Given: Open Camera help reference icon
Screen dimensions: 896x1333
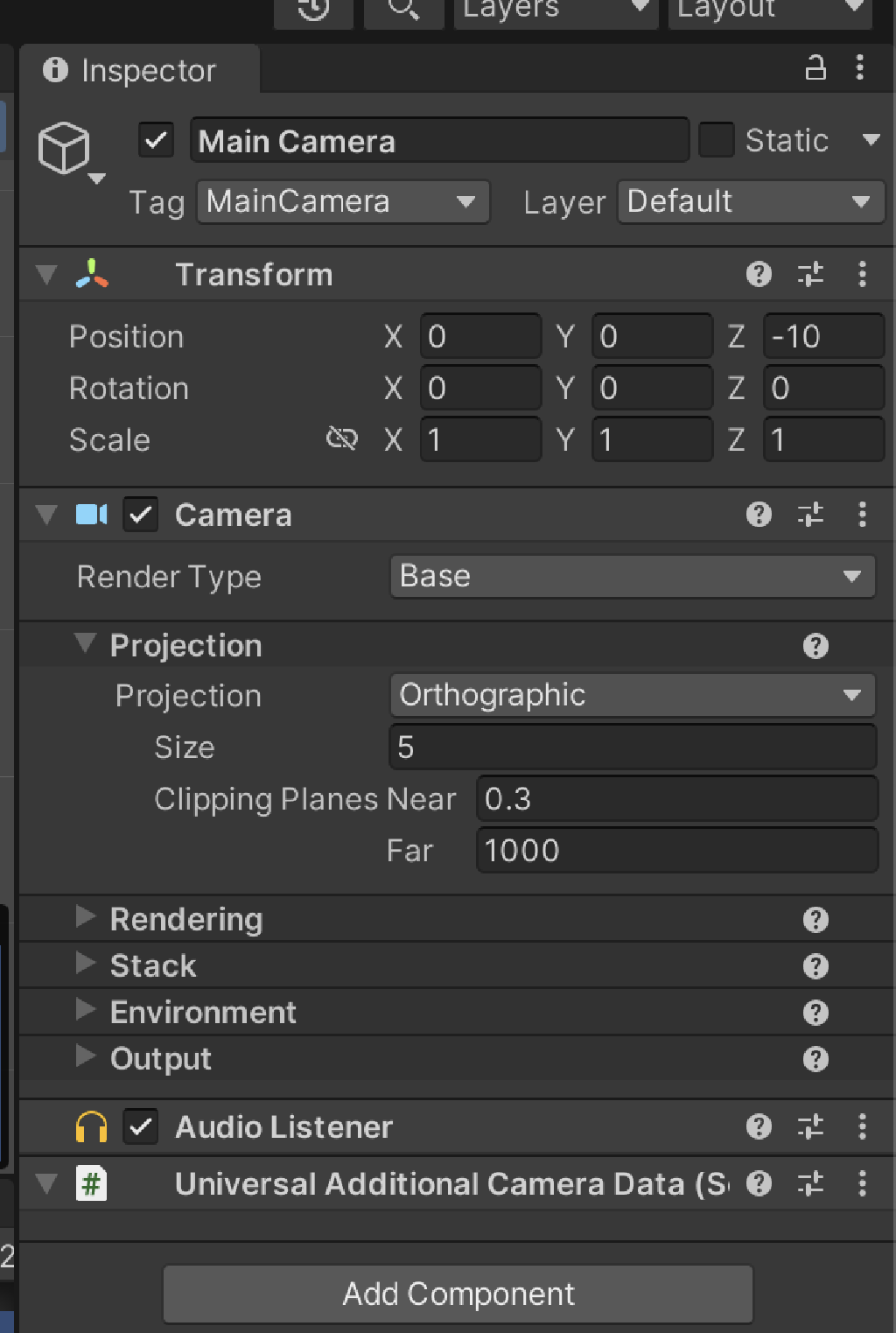Looking at the screenshot, I should click(759, 514).
